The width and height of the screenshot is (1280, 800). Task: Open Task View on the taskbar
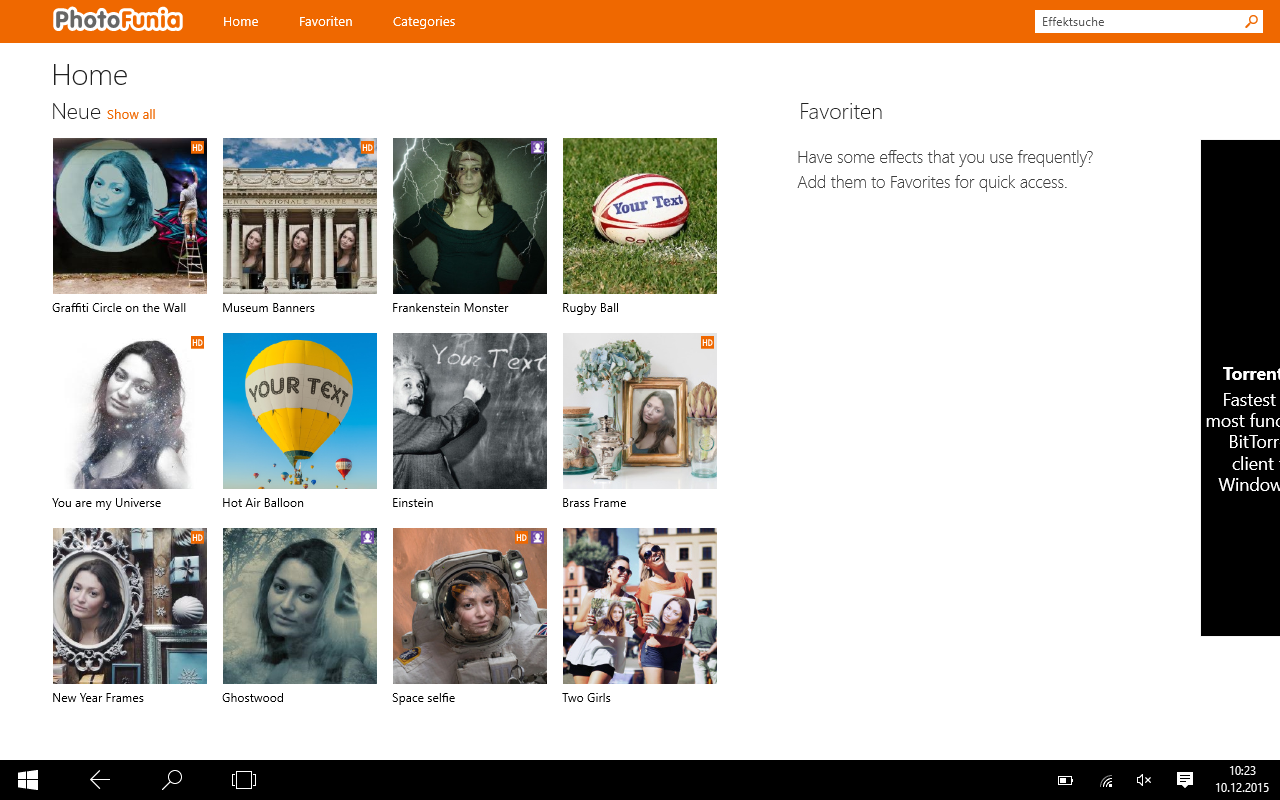click(x=244, y=780)
